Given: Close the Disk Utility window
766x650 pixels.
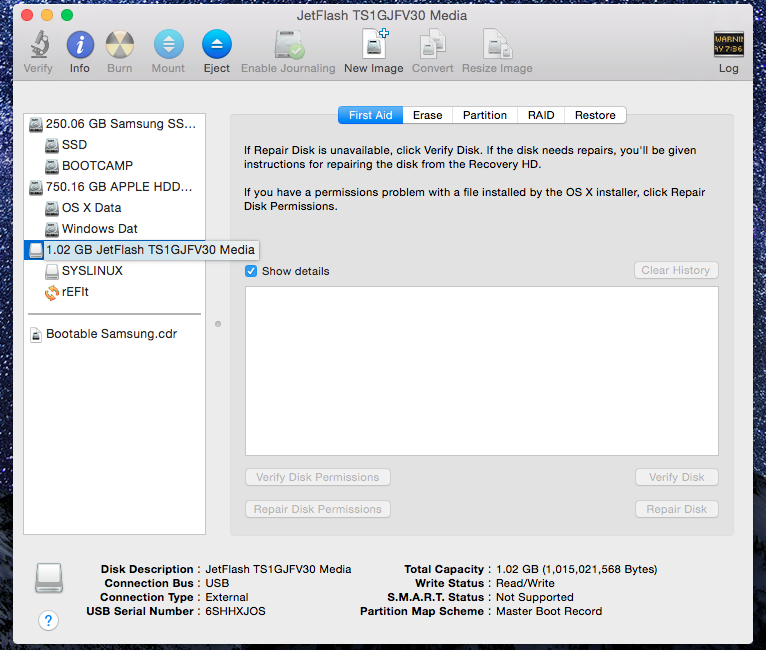Looking at the screenshot, I should pyautogui.click(x=27, y=15).
